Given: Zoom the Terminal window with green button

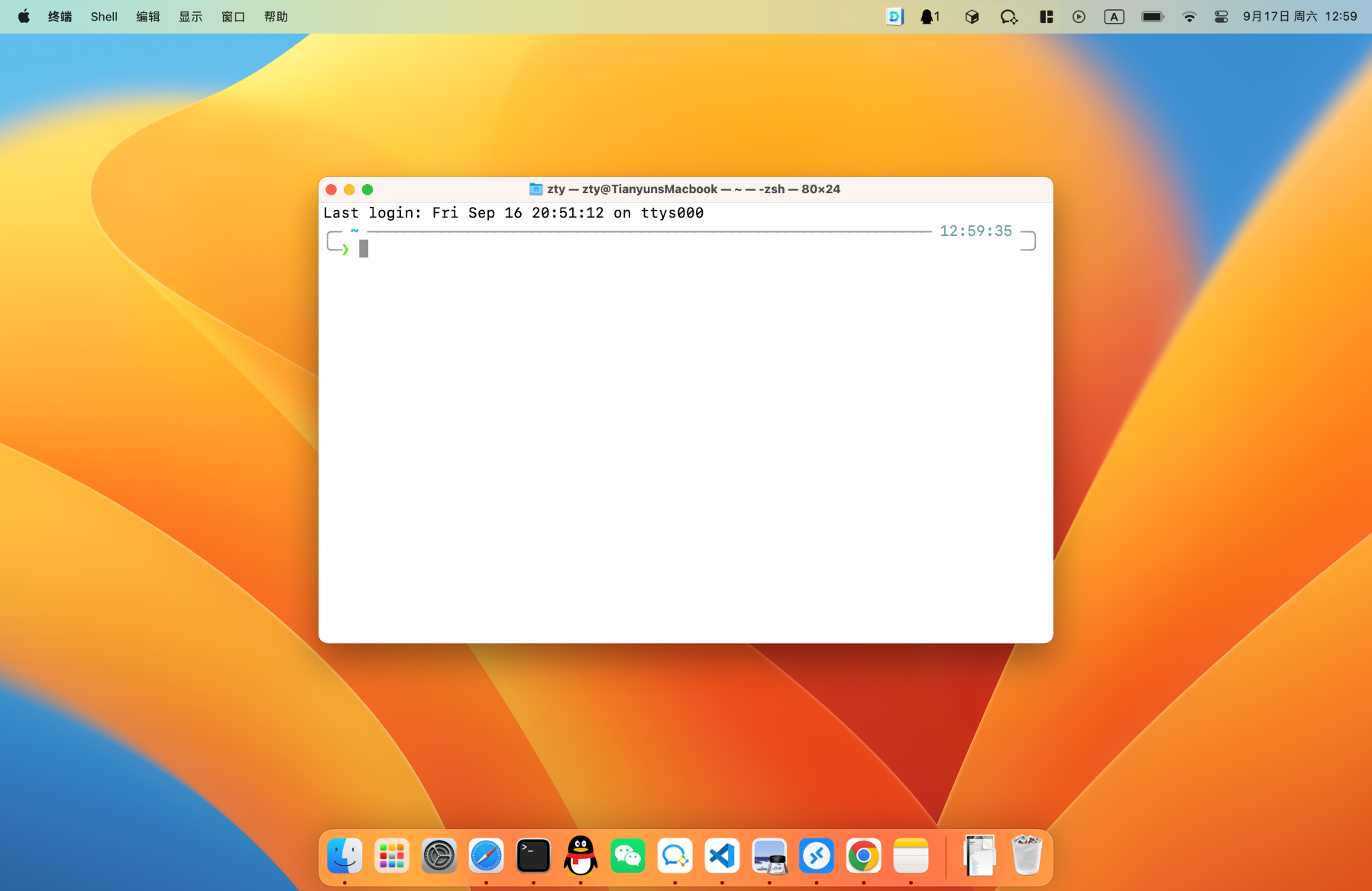Looking at the screenshot, I should point(367,189).
